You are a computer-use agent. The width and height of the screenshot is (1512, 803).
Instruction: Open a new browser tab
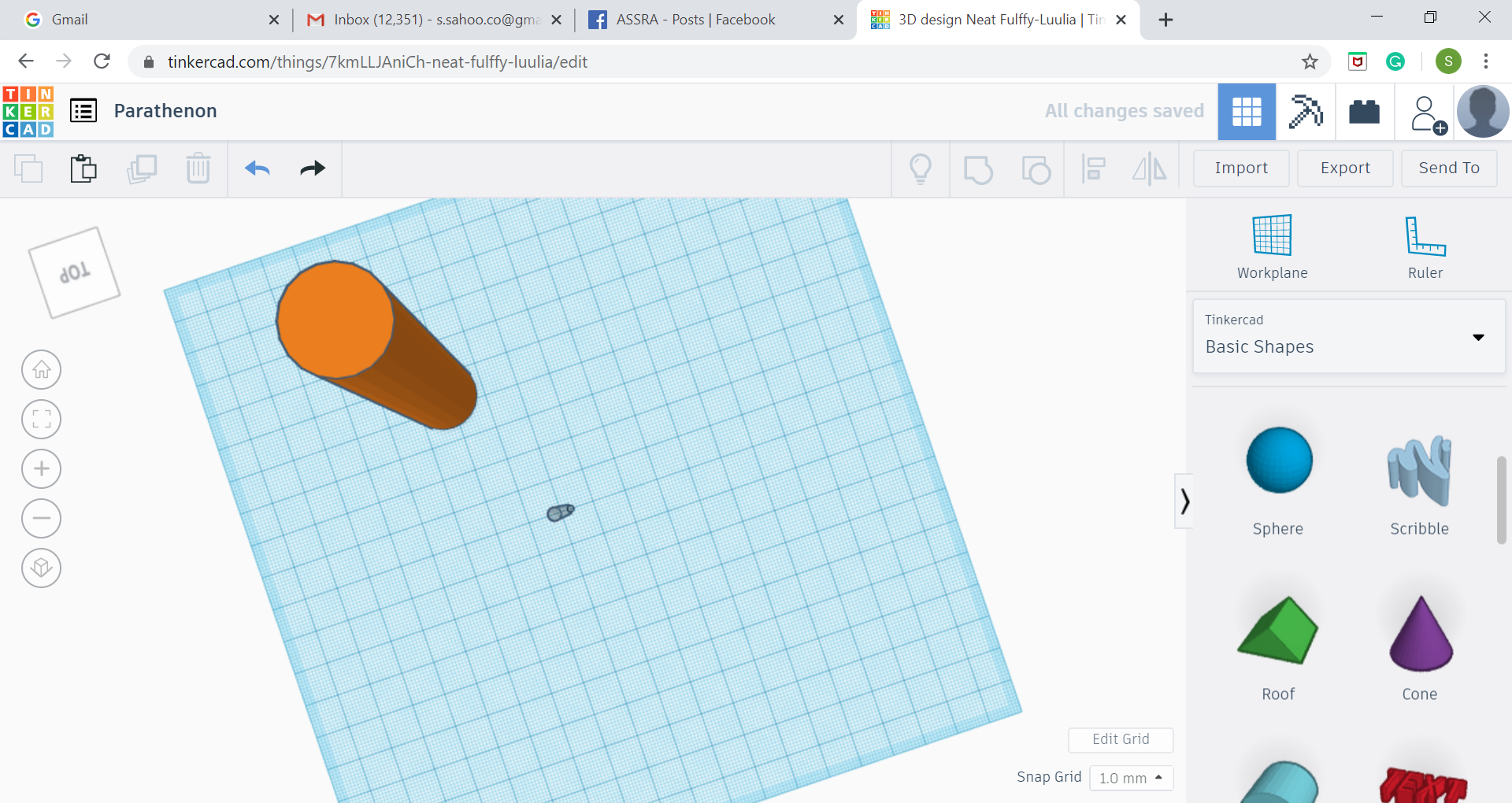[x=1166, y=20]
